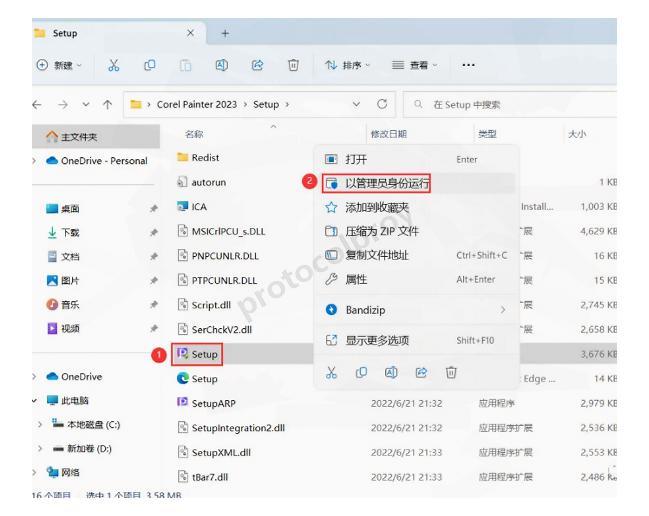The image size is (649, 516).
Task: Expand the 本地磁盘 (C:) node
Action: 40,425
